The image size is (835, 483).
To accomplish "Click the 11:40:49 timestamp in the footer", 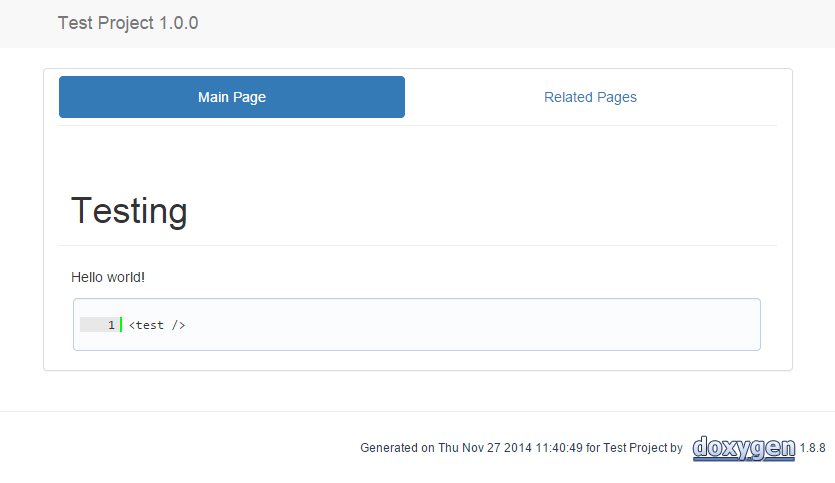I will (x=557, y=448).
